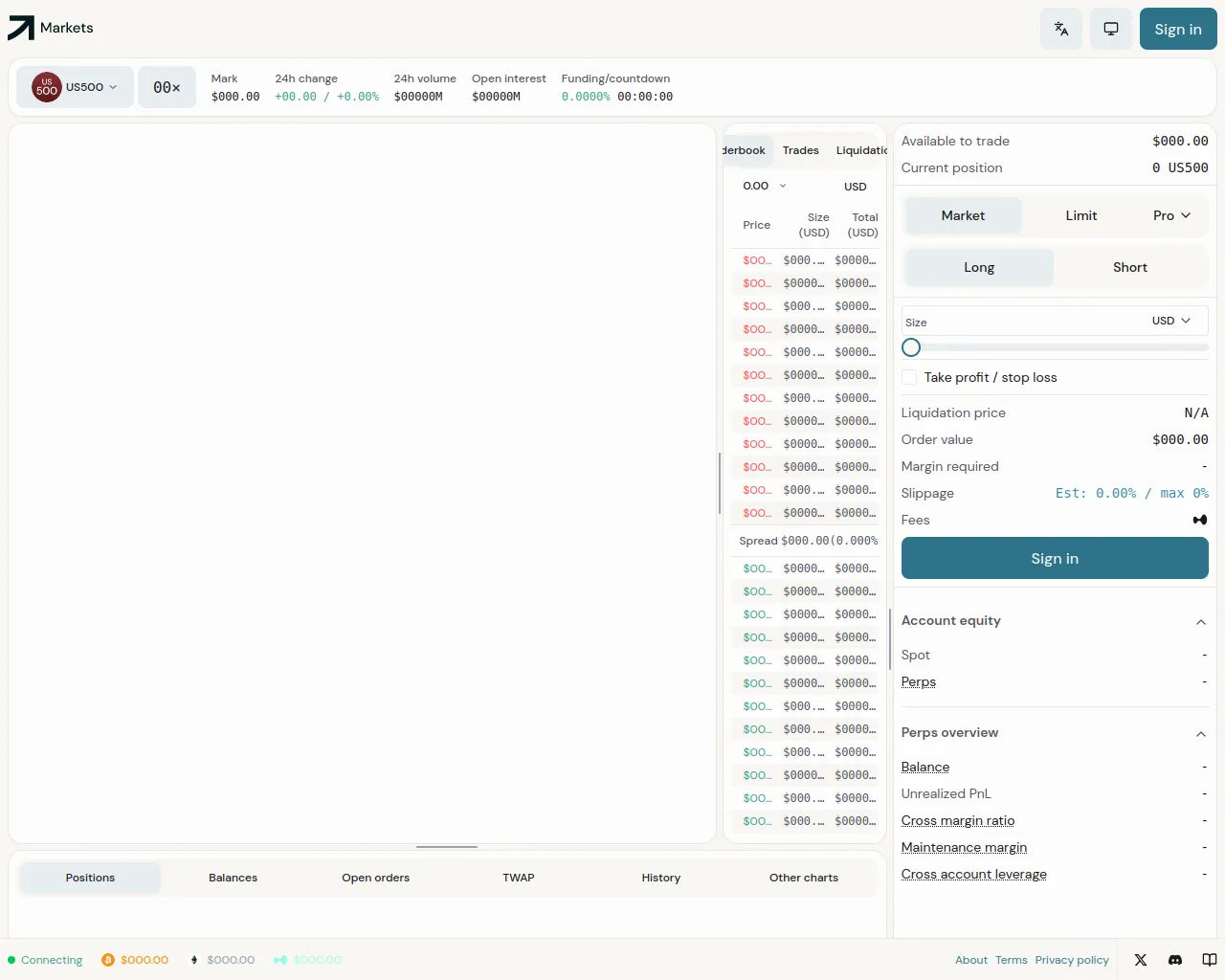Open the Discord community icon

coord(1175,960)
